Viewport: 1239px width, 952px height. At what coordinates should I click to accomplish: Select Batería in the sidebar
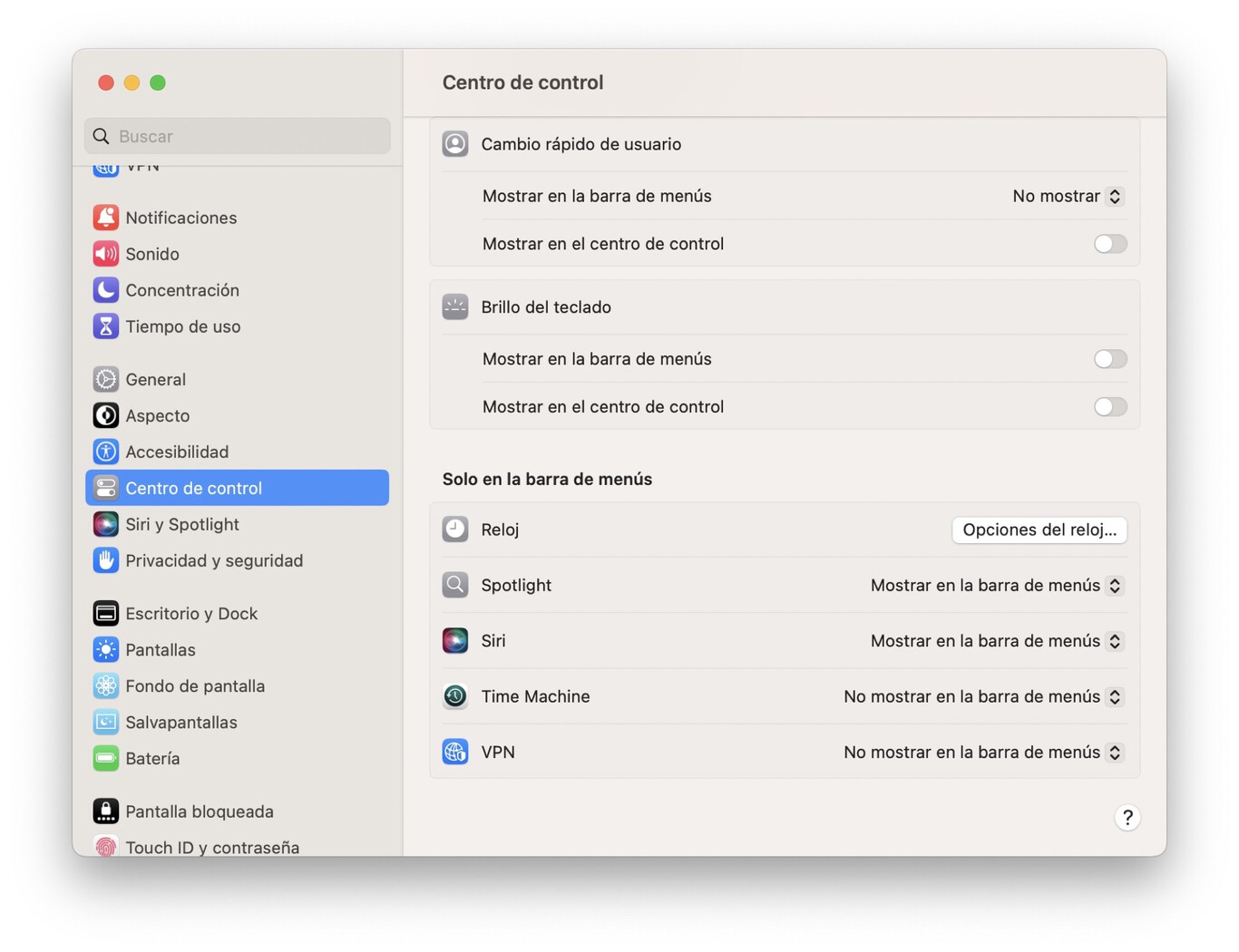[151, 759]
